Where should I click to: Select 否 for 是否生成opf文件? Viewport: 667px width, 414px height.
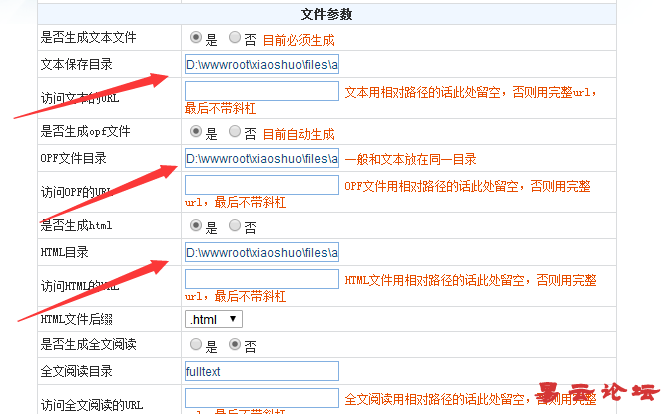[x=235, y=131]
